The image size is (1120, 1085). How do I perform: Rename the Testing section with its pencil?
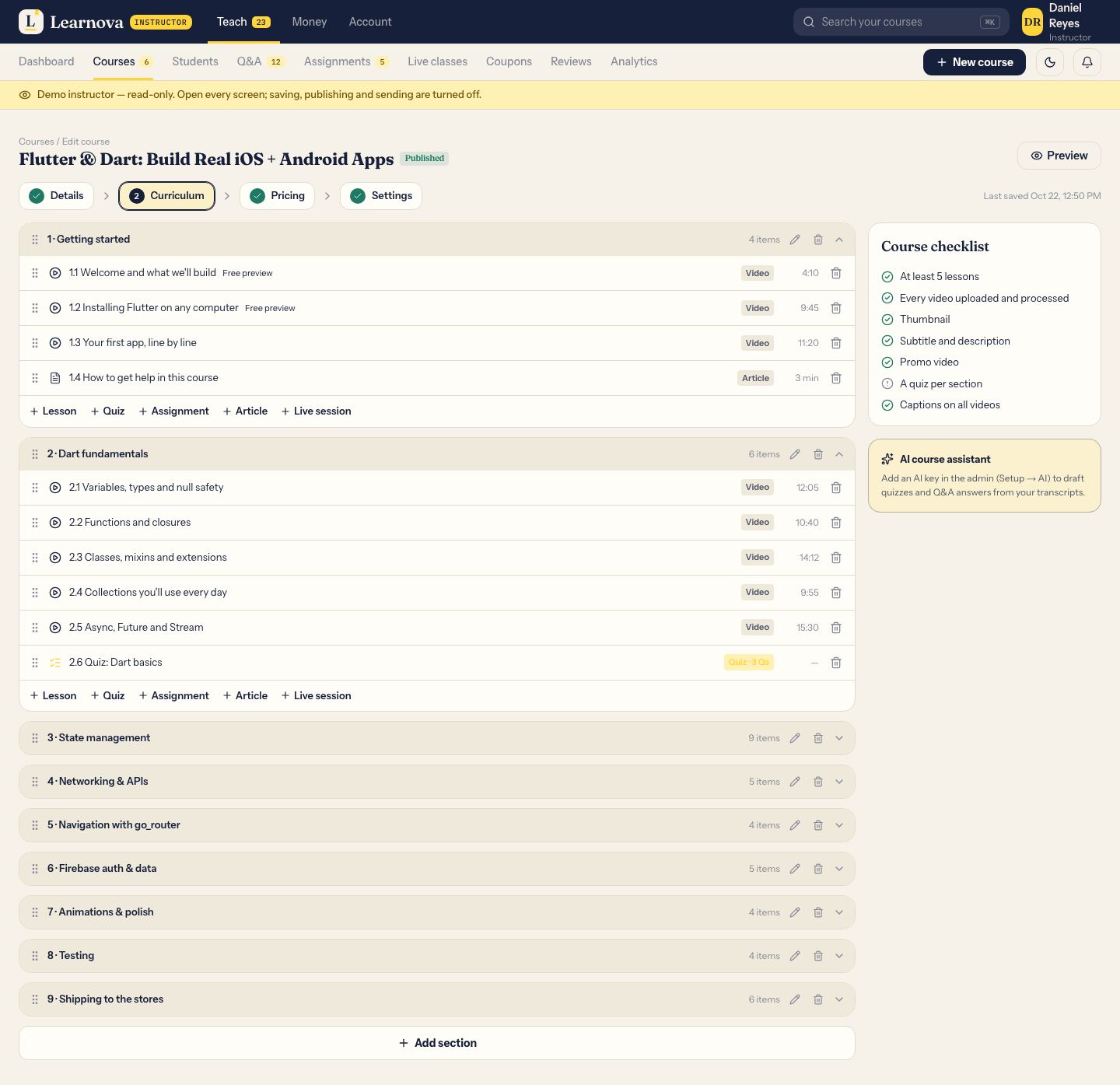click(795, 956)
